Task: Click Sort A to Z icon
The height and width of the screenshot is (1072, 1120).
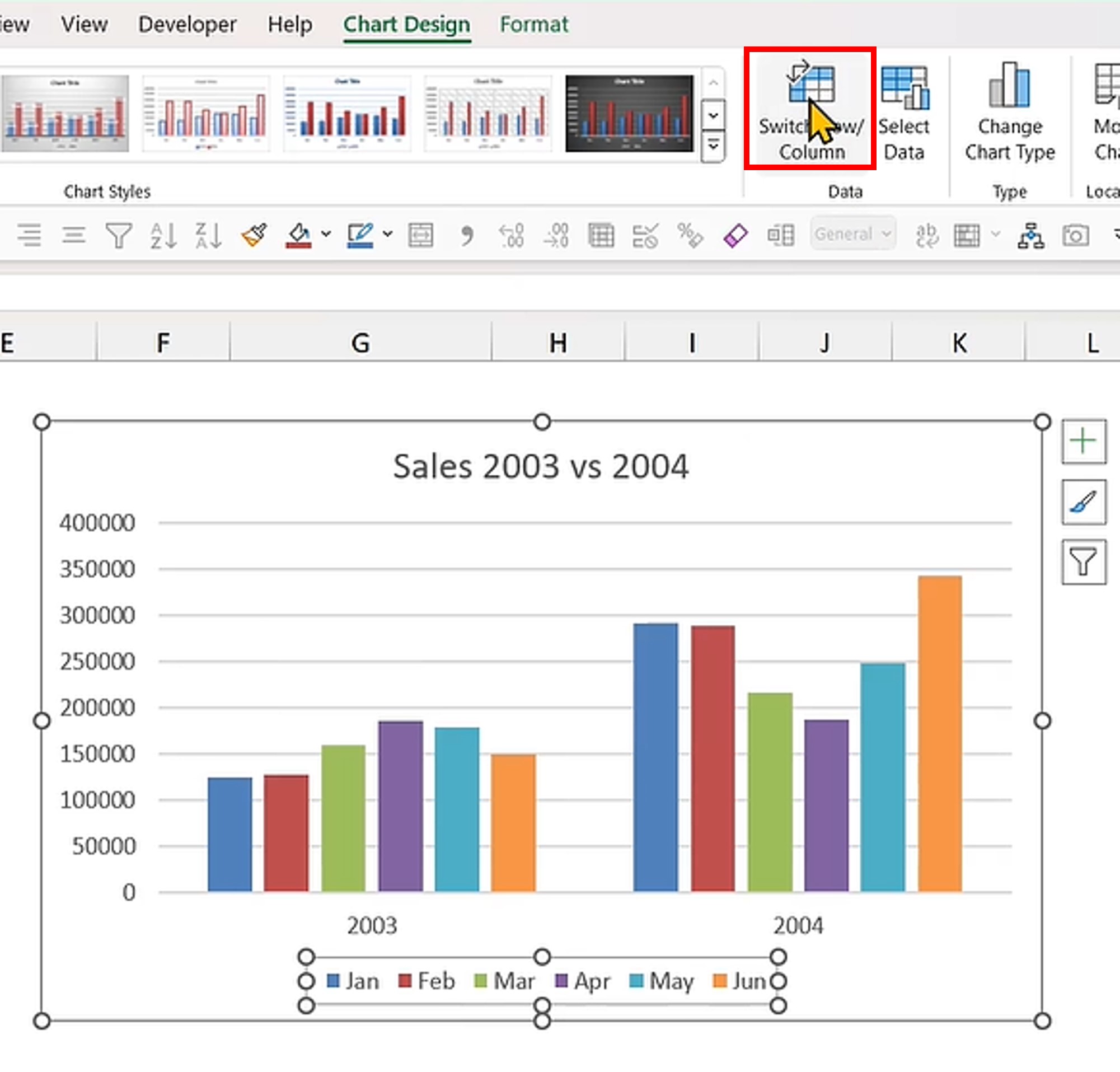Action: (163, 235)
